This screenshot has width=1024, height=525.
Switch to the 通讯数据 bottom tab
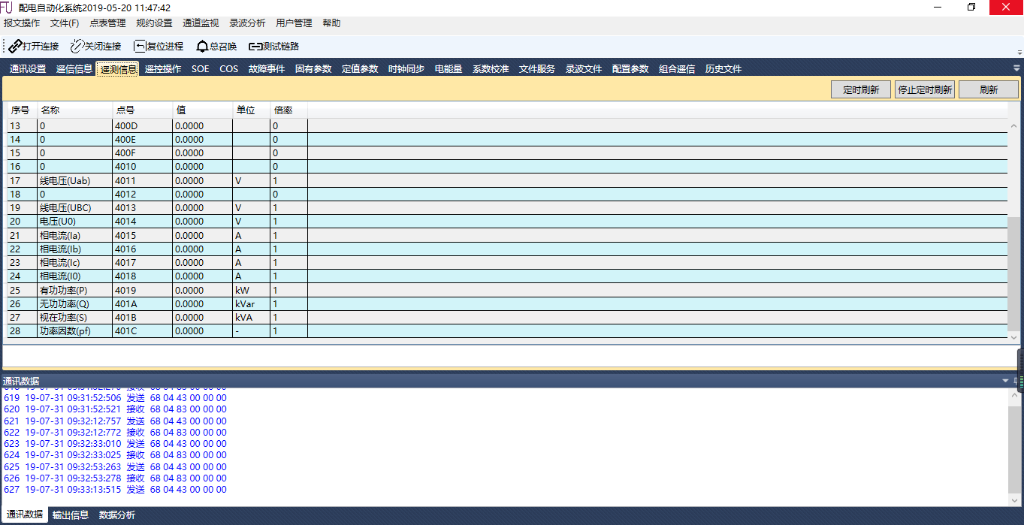[25, 515]
